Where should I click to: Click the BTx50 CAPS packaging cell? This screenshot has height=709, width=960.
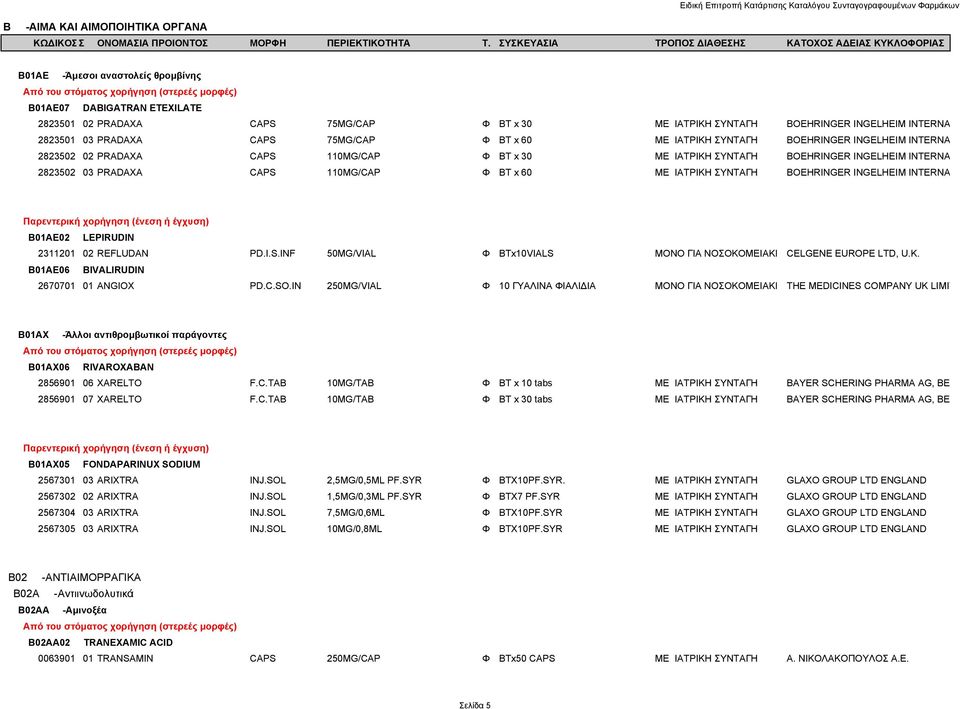click(x=527, y=658)
